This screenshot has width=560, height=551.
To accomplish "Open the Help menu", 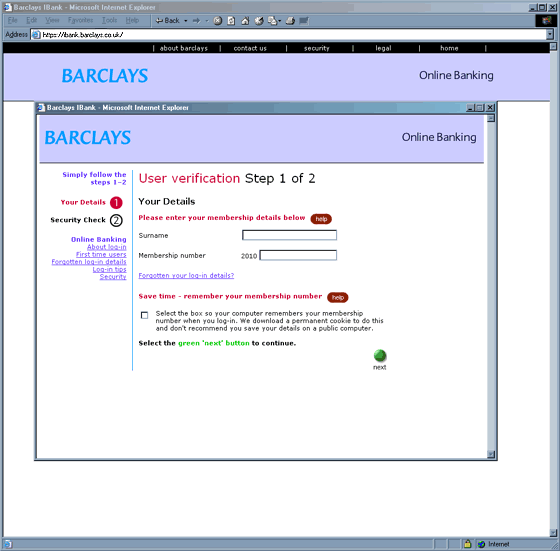I will [x=132, y=20].
